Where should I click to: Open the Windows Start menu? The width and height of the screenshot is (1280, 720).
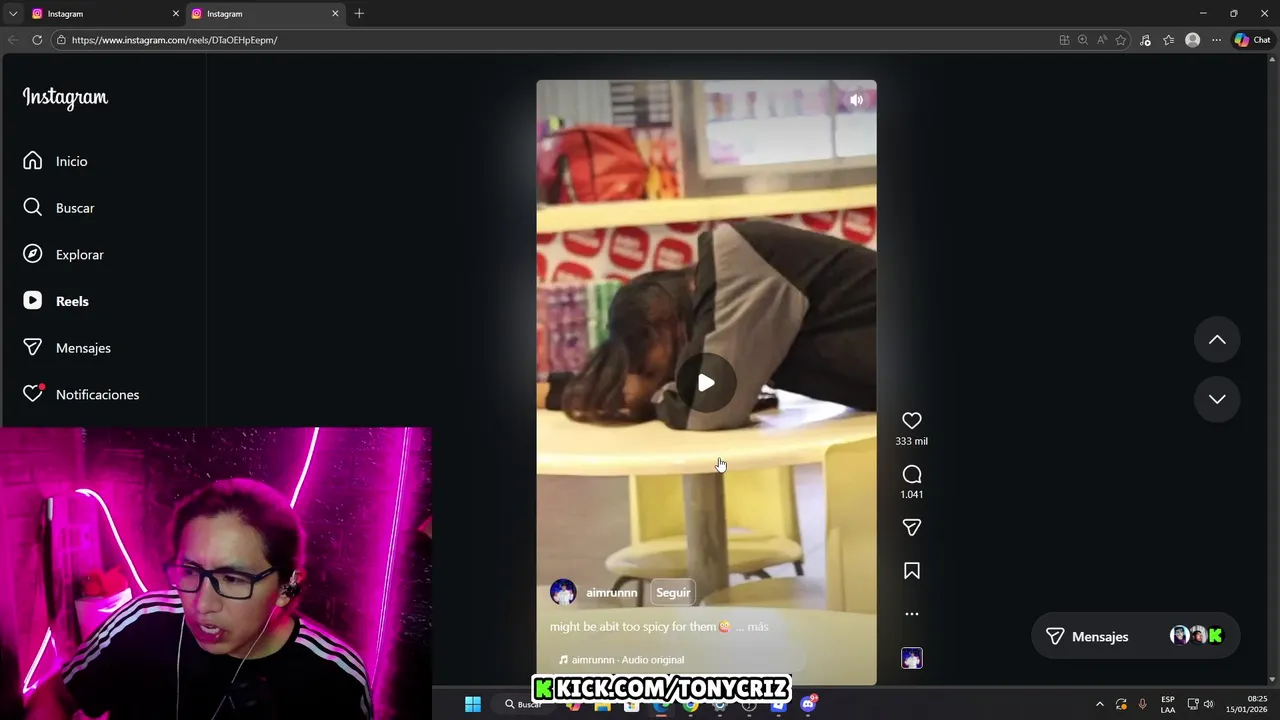click(x=473, y=704)
